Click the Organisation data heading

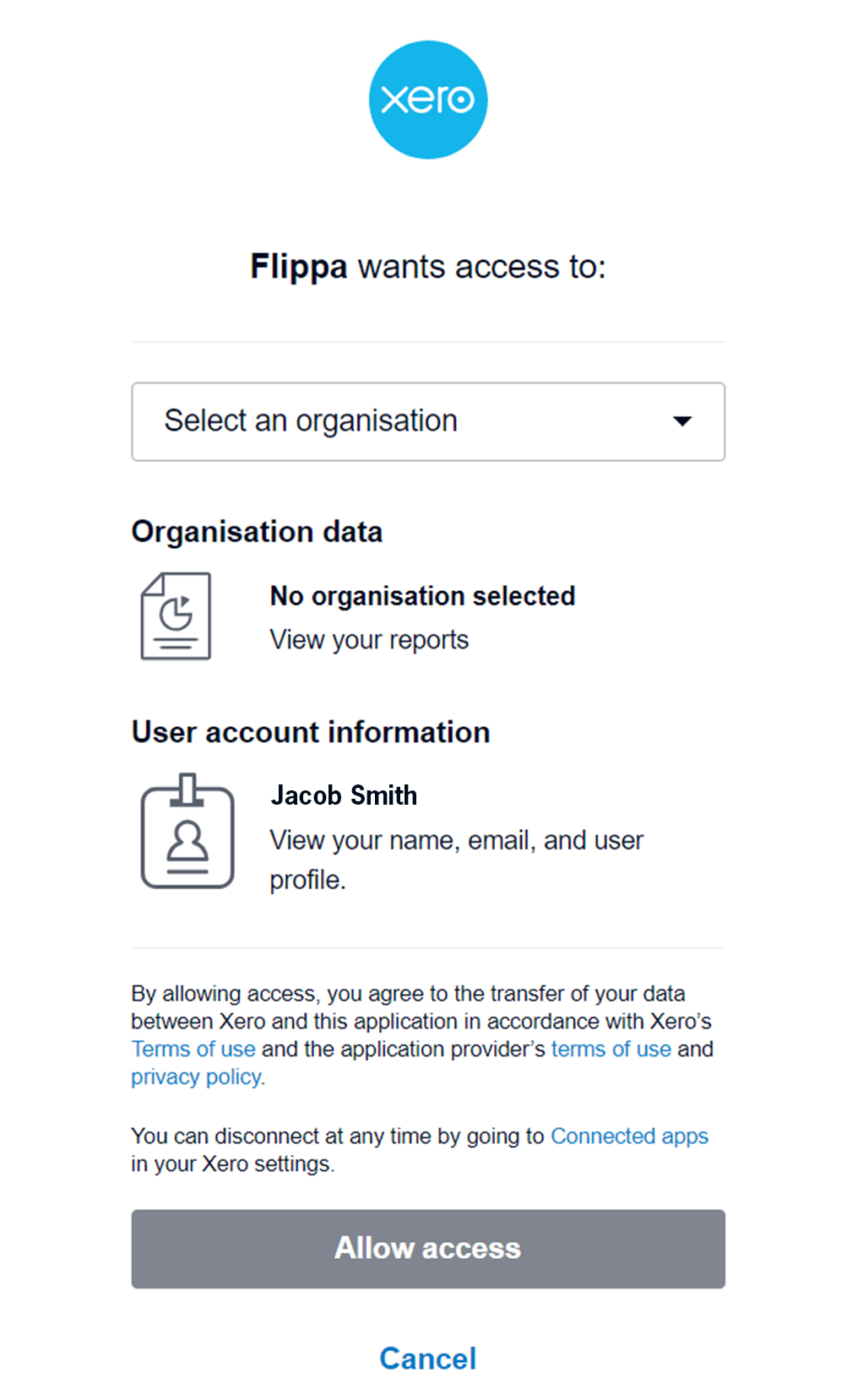[257, 532]
